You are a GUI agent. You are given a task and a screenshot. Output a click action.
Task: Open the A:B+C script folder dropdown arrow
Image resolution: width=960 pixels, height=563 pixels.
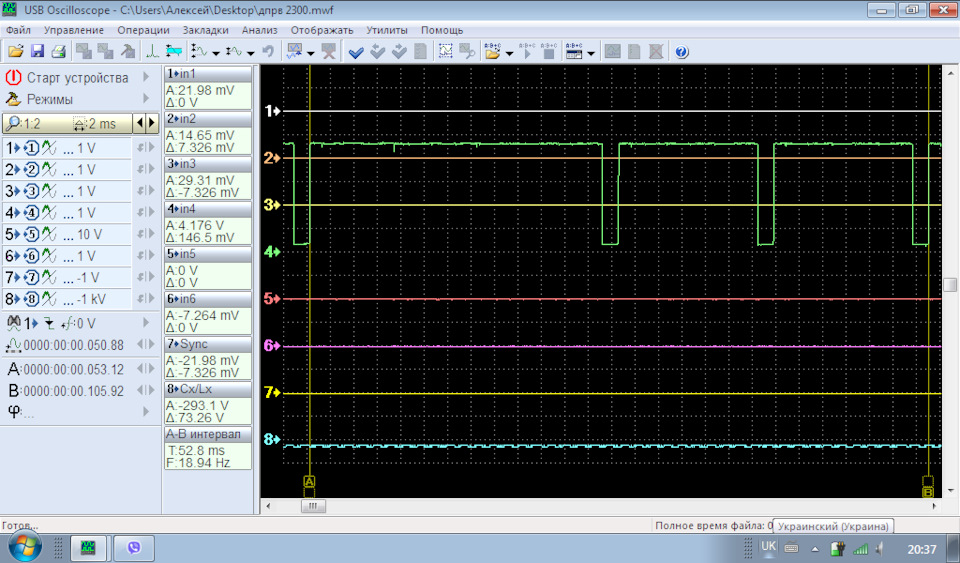tap(509, 53)
